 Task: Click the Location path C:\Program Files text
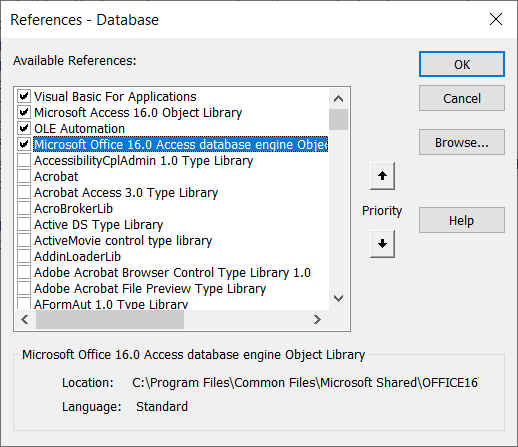pos(305,383)
